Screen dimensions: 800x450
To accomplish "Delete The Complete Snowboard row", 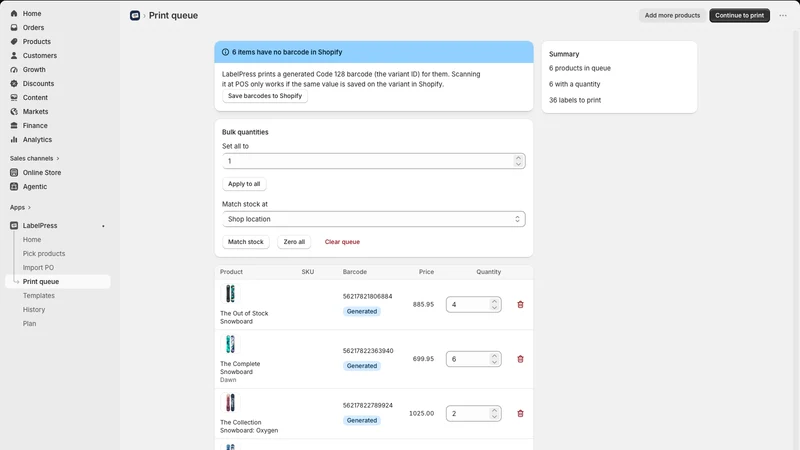I will [x=520, y=359].
